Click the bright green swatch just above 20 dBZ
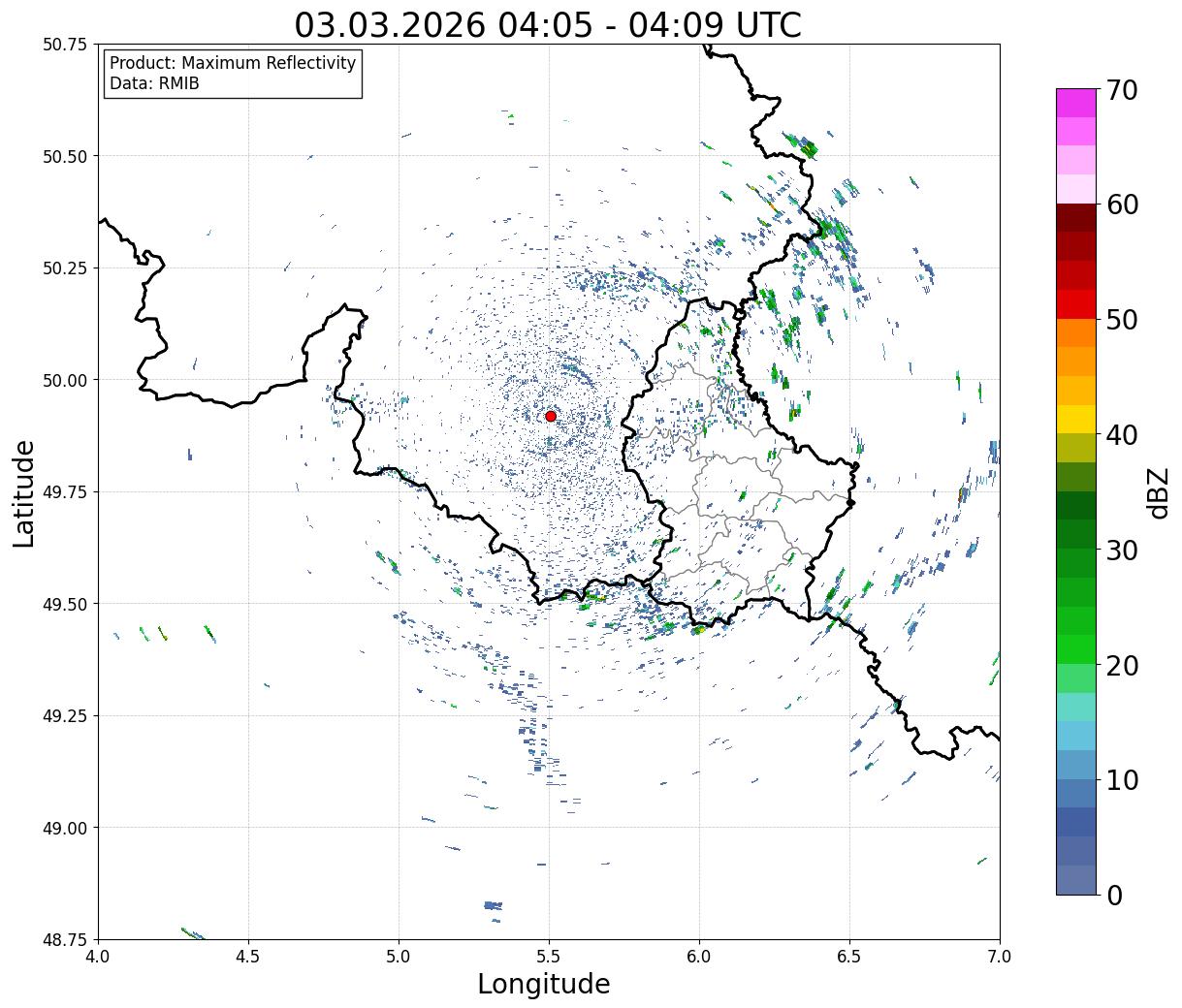This screenshot has height=1008, width=1182. [1076, 649]
